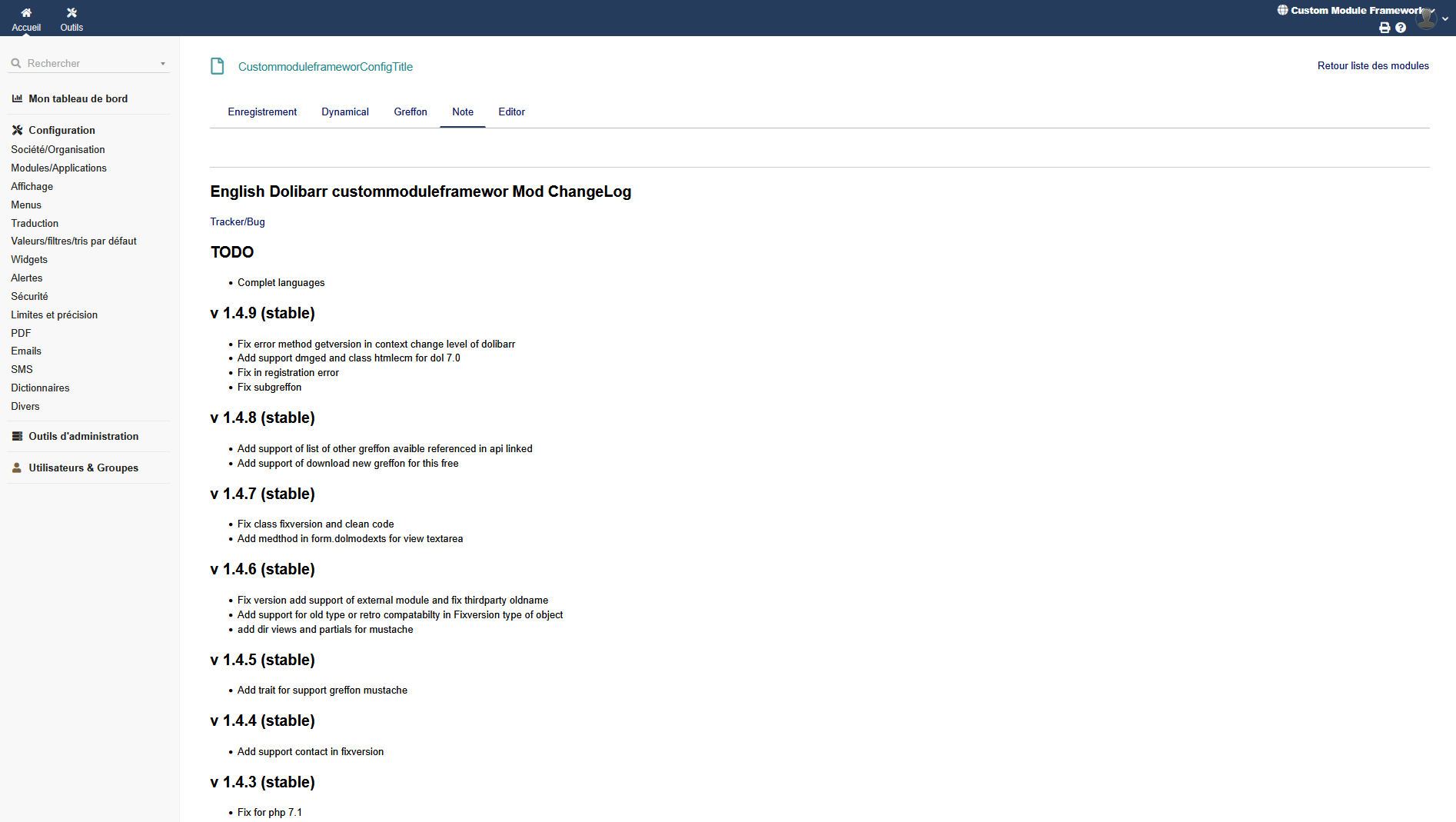The width and height of the screenshot is (1456, 822).
Task: Open Utilisateurs & Groupes menu
Action: (83, 468)
